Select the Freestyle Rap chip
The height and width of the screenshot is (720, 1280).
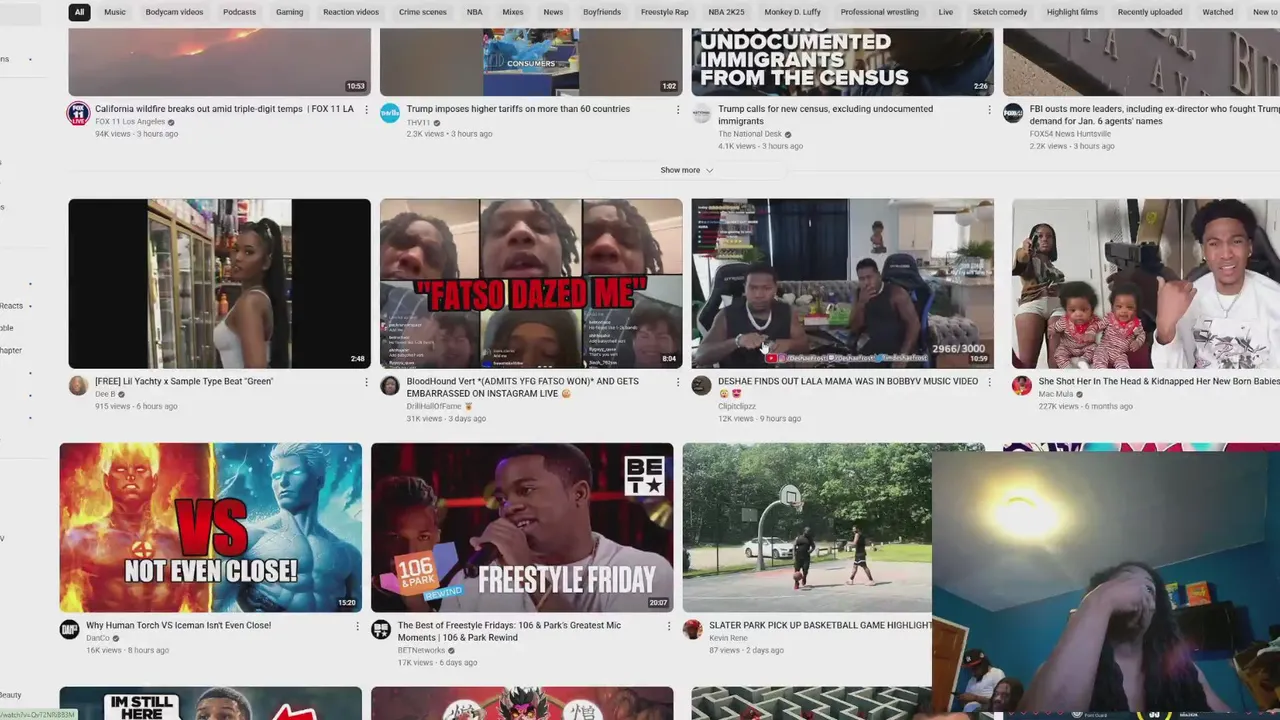pyautogui.click(x=665, y=12)
